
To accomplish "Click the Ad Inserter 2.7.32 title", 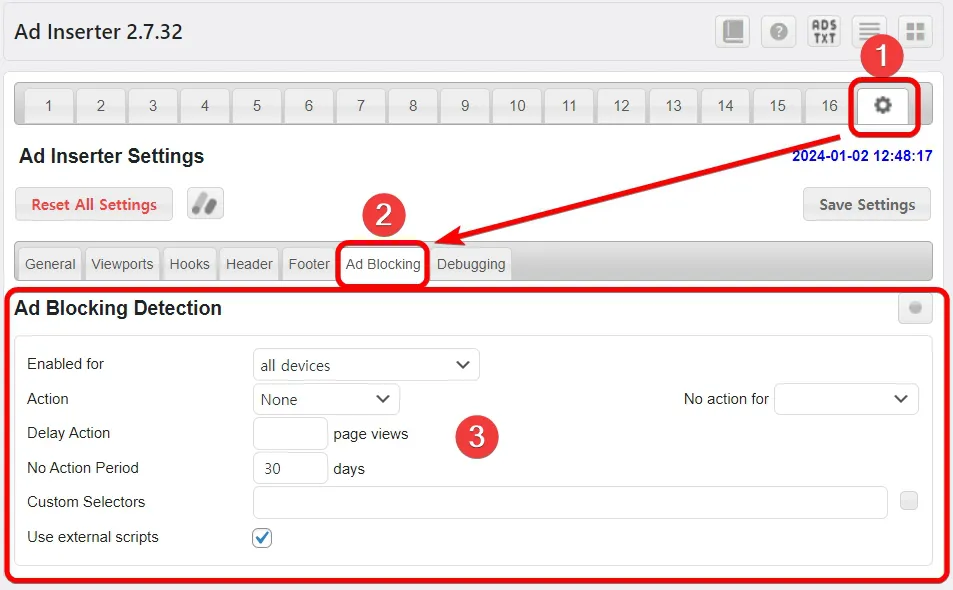I will pos(98,32).
